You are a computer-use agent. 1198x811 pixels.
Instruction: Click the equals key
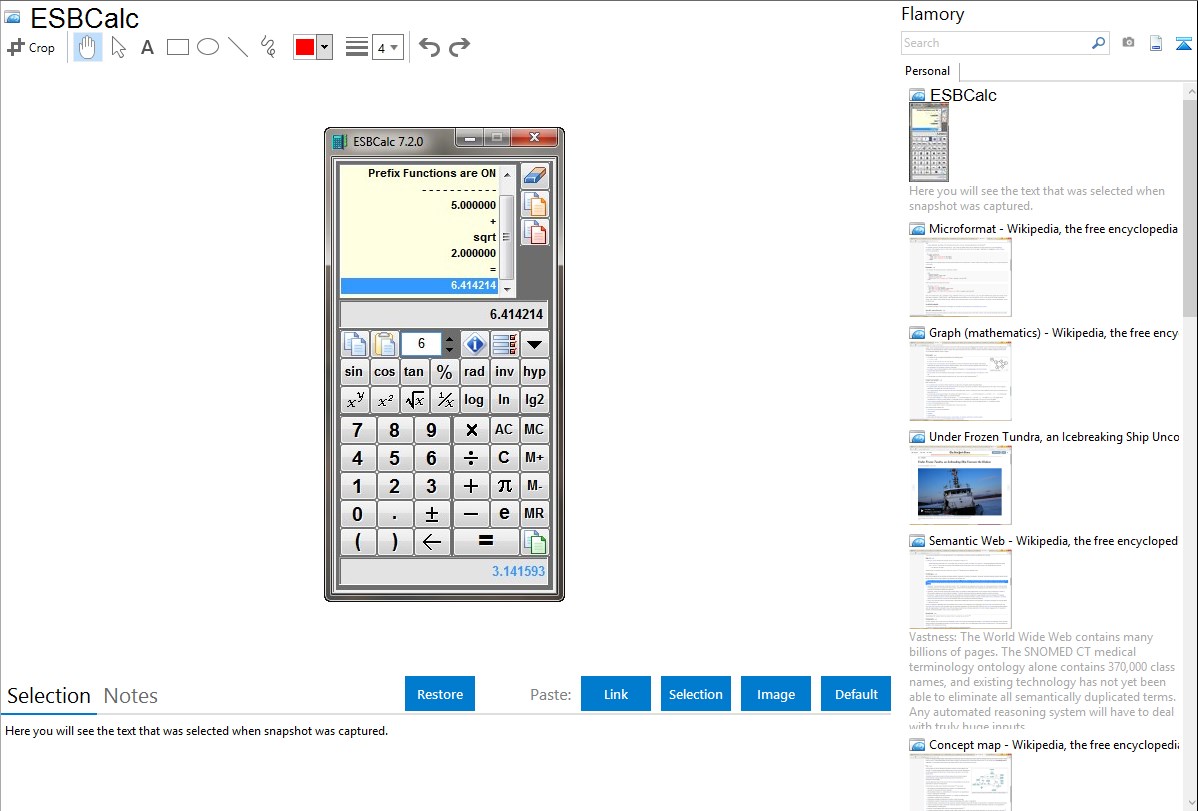click(486, 542)
